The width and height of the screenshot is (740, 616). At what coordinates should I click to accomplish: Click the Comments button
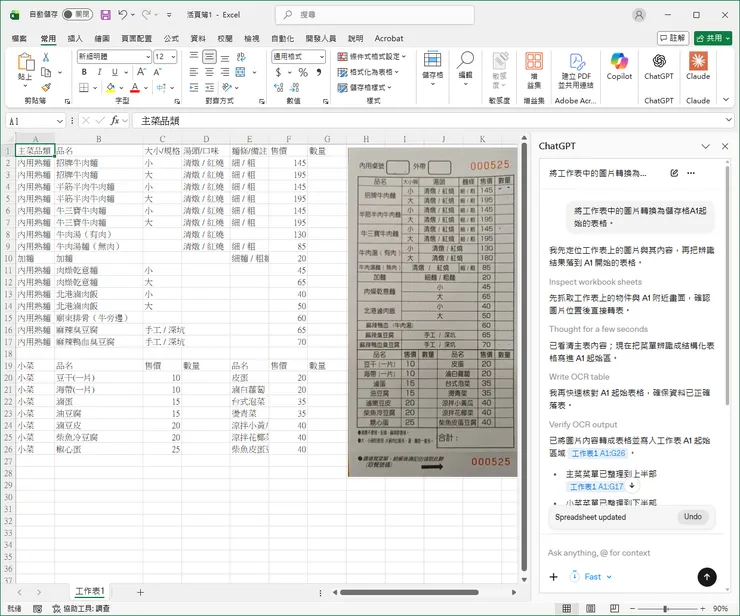(x=673, y=38)
